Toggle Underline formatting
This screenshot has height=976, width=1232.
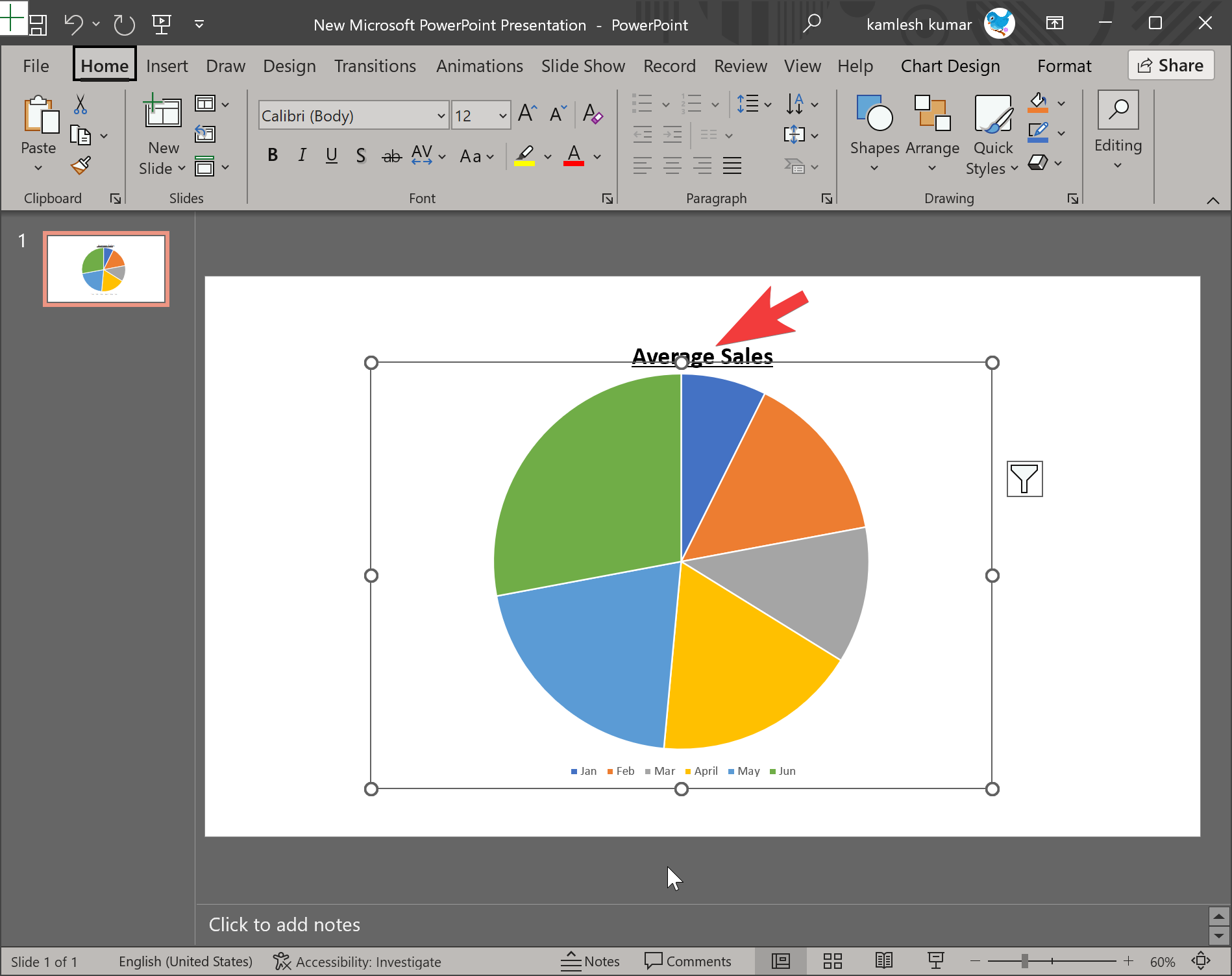click(331, 156)
